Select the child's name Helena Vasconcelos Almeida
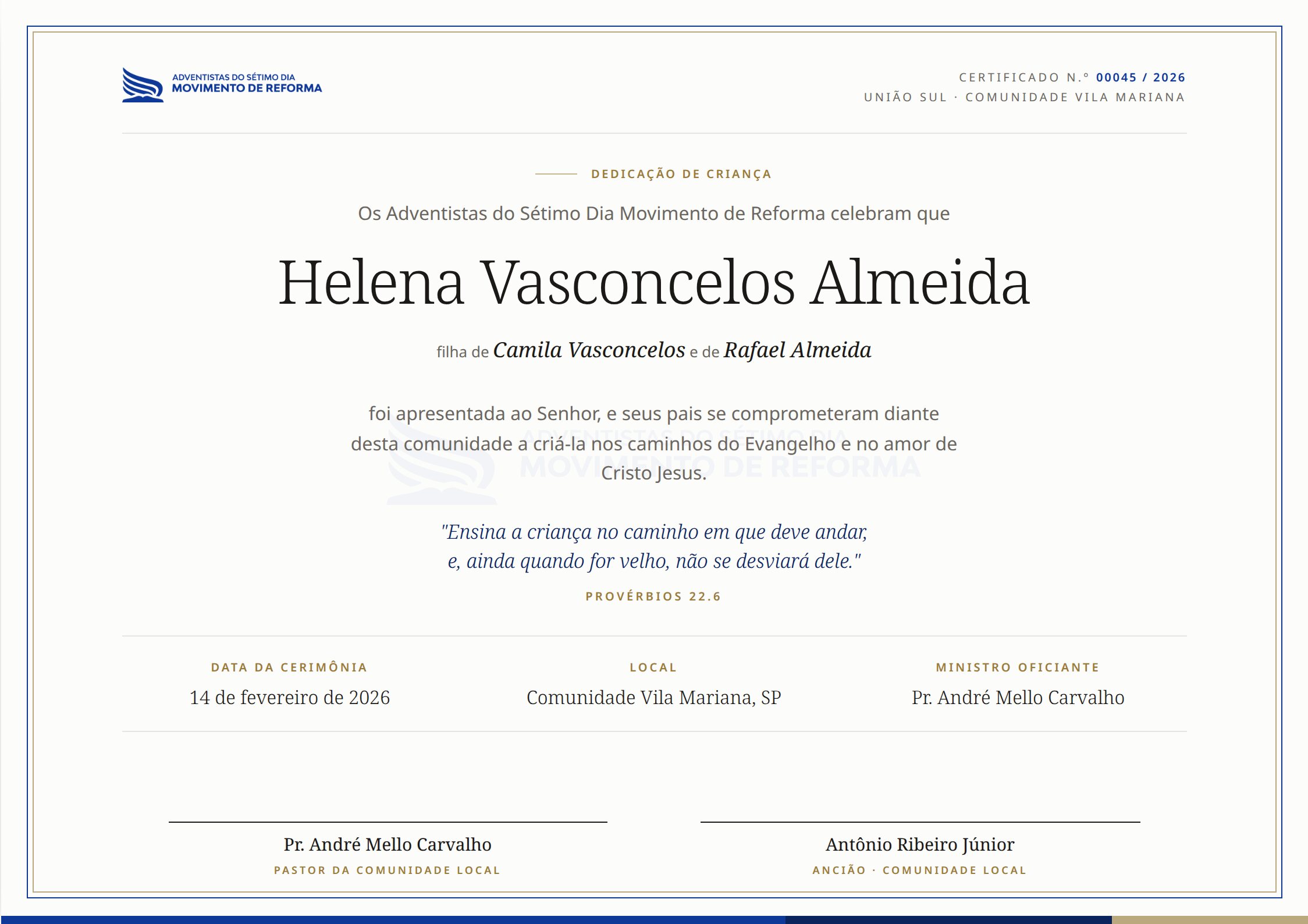 654,283
